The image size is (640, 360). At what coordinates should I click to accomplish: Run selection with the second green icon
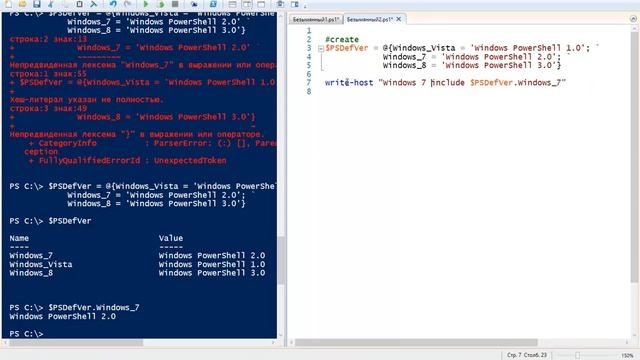(161, 4)
